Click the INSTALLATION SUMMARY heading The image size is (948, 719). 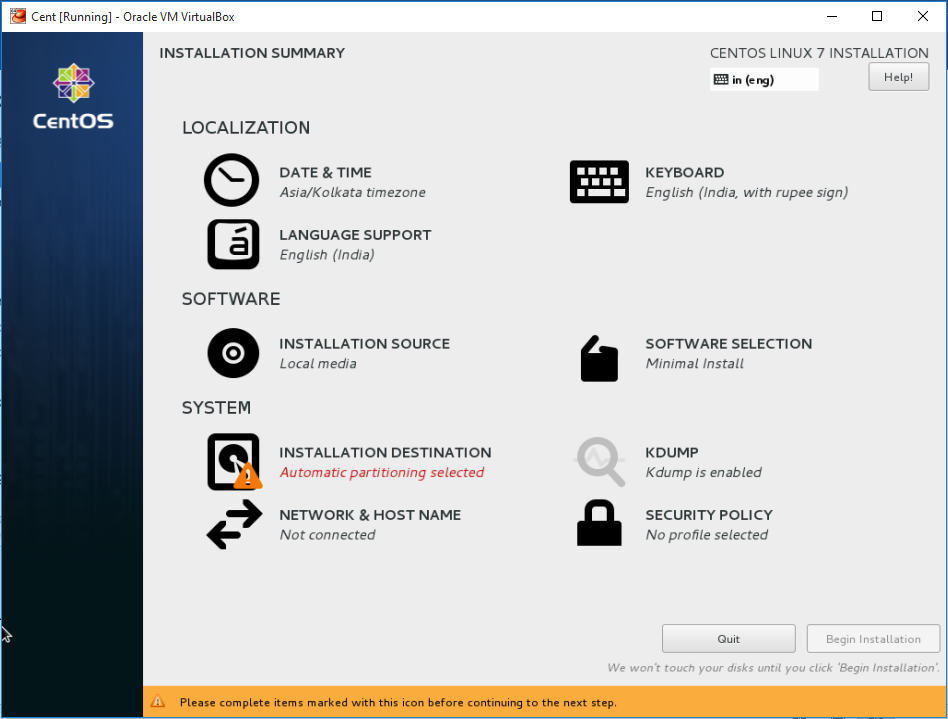point(252,53)
